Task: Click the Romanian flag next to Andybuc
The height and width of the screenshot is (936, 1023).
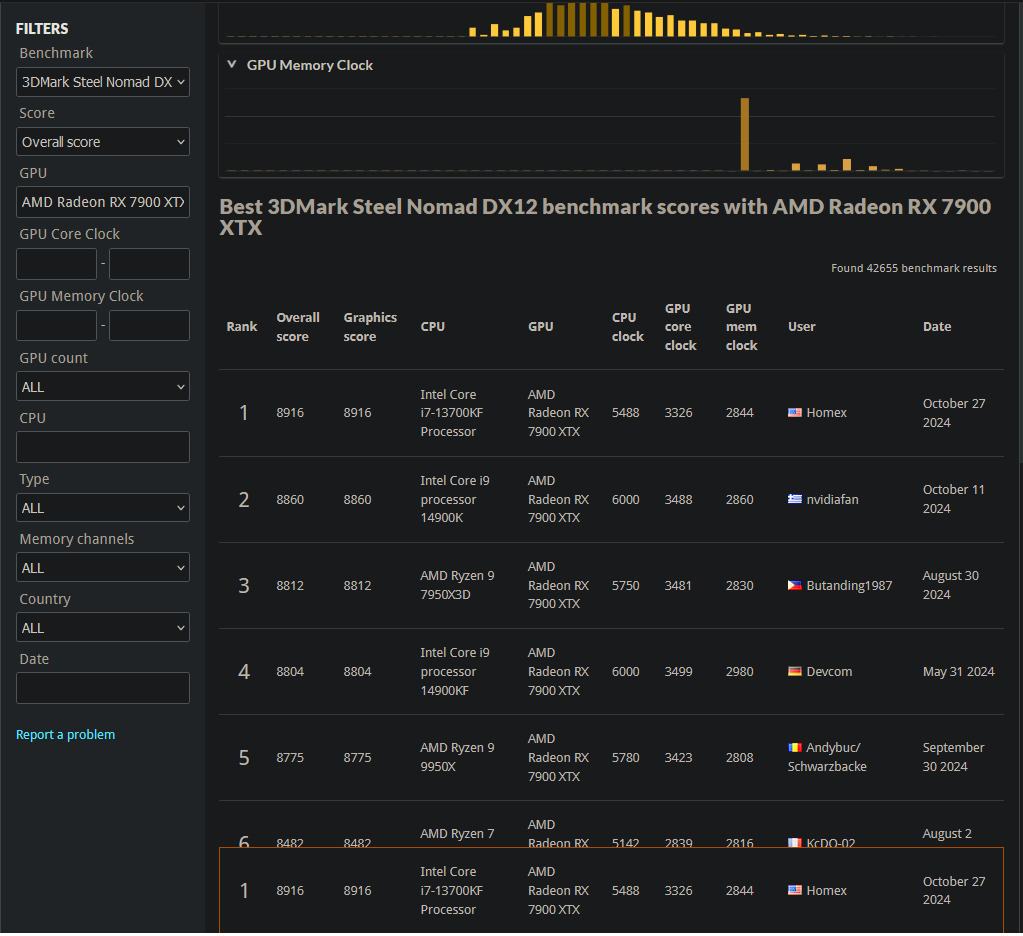Action: click(795, 747)
